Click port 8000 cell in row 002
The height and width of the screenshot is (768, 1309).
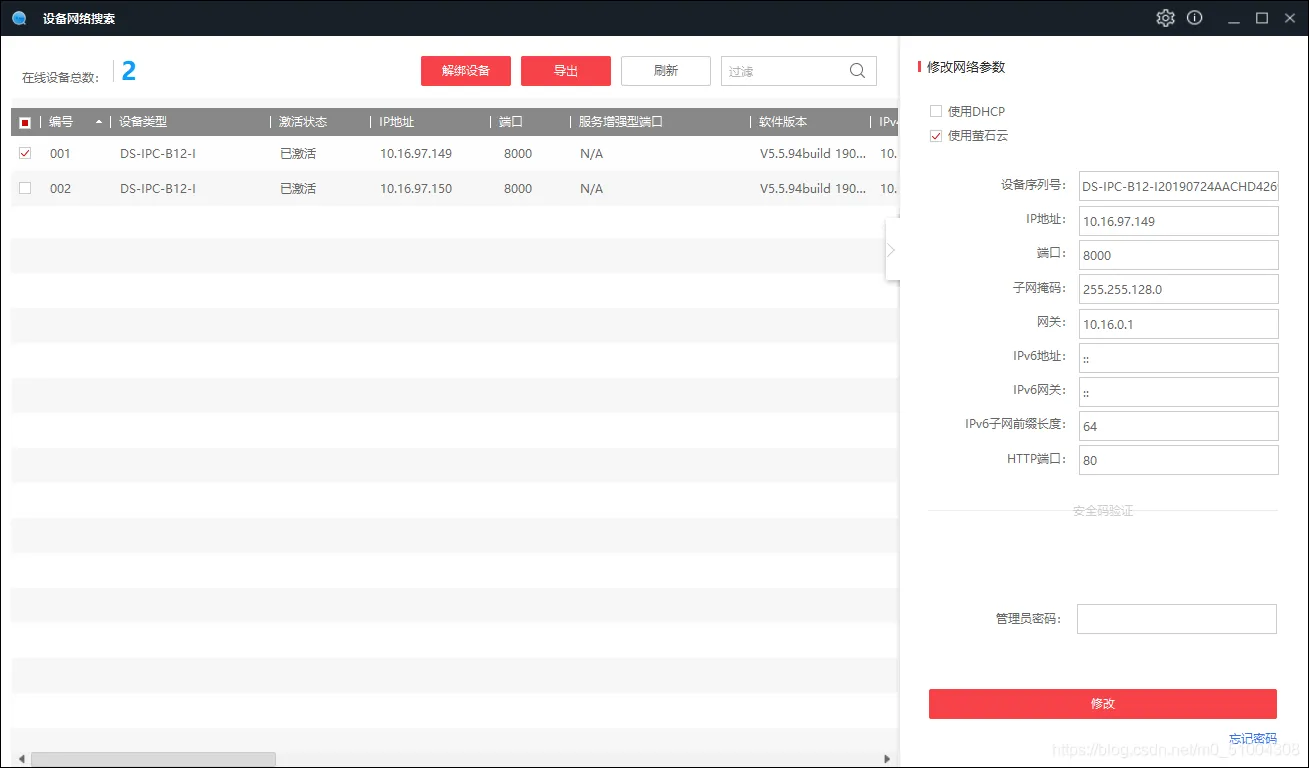[x=518, y=188]
